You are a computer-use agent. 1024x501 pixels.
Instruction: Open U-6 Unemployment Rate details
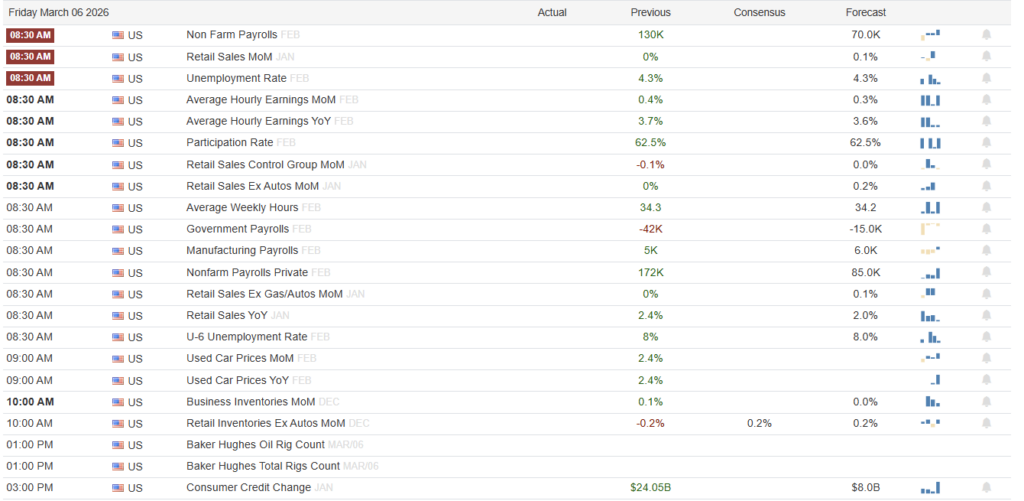[246, 337]
